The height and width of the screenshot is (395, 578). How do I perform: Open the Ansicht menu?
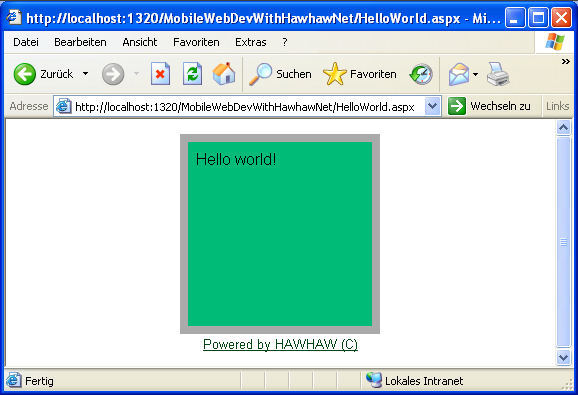pyautogui.click(x=140, y=42)
